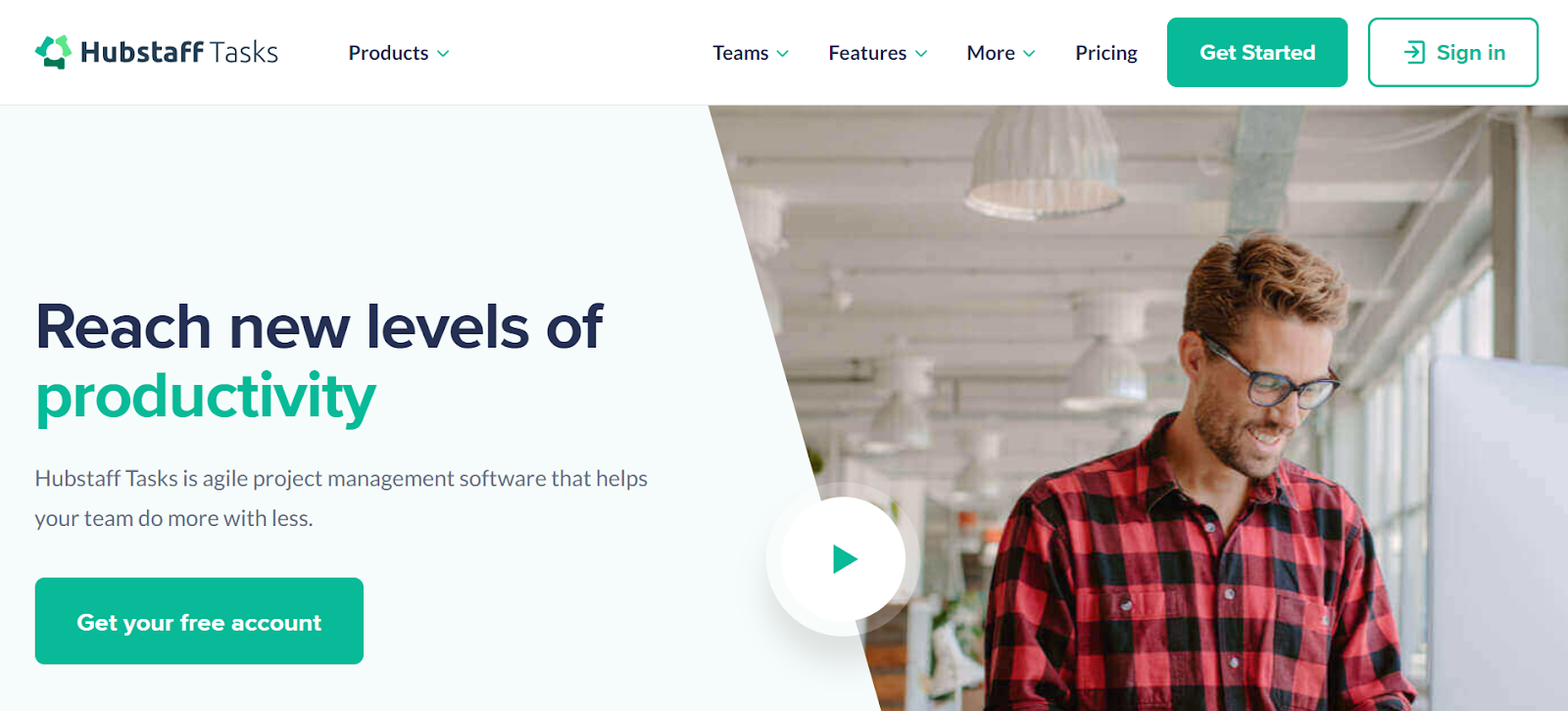Click the white circle around the play icon
1568x711 pixels.
tap(843, 559)
